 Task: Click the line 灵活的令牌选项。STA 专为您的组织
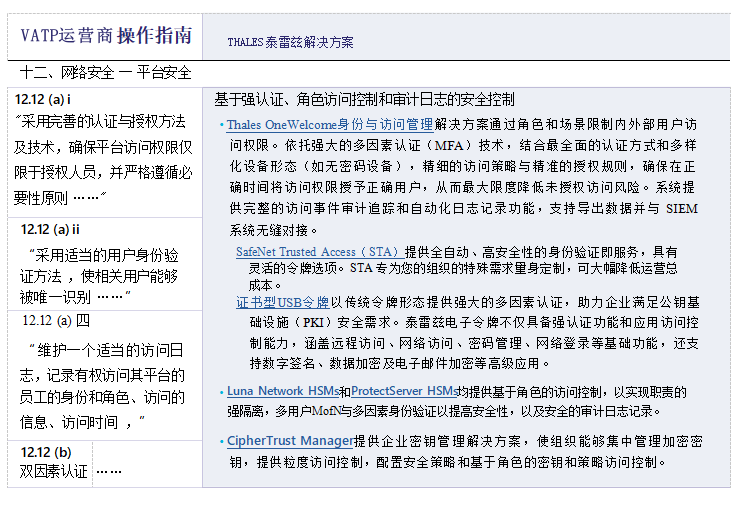463,269
